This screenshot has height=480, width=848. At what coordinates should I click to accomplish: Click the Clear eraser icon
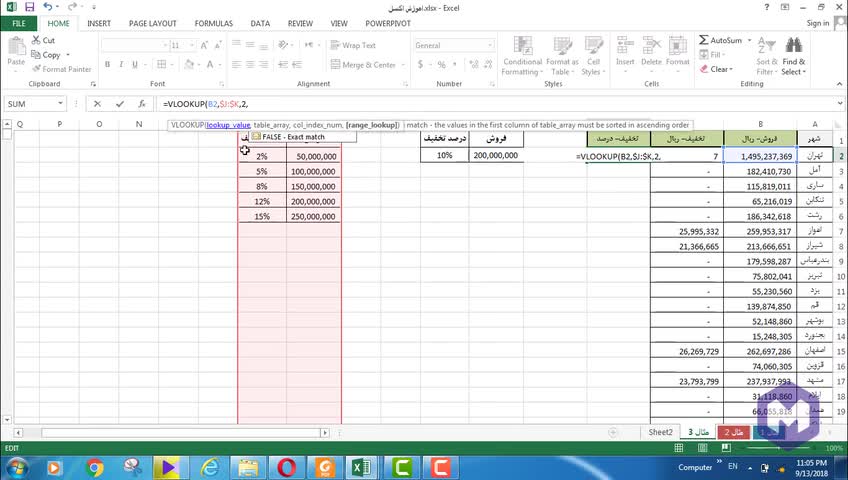(x=704, y=69)
